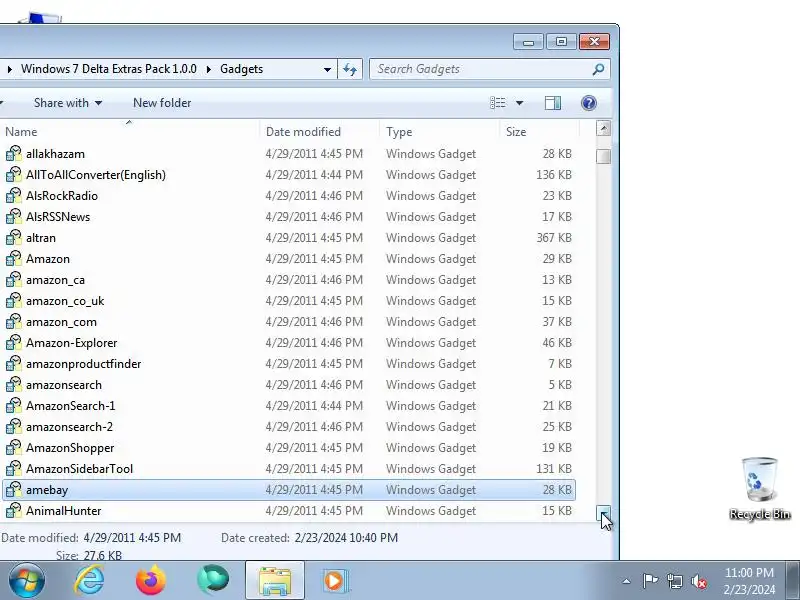The height and width of the screenshot is (600, 800).
Task: Click the Search Gadgets input field
Action: tap(480, 69)
